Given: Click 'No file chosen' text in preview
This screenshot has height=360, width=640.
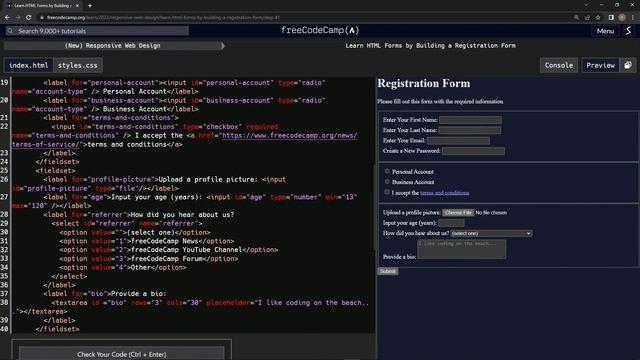Looking at the screenshot, I should [491, 213].
